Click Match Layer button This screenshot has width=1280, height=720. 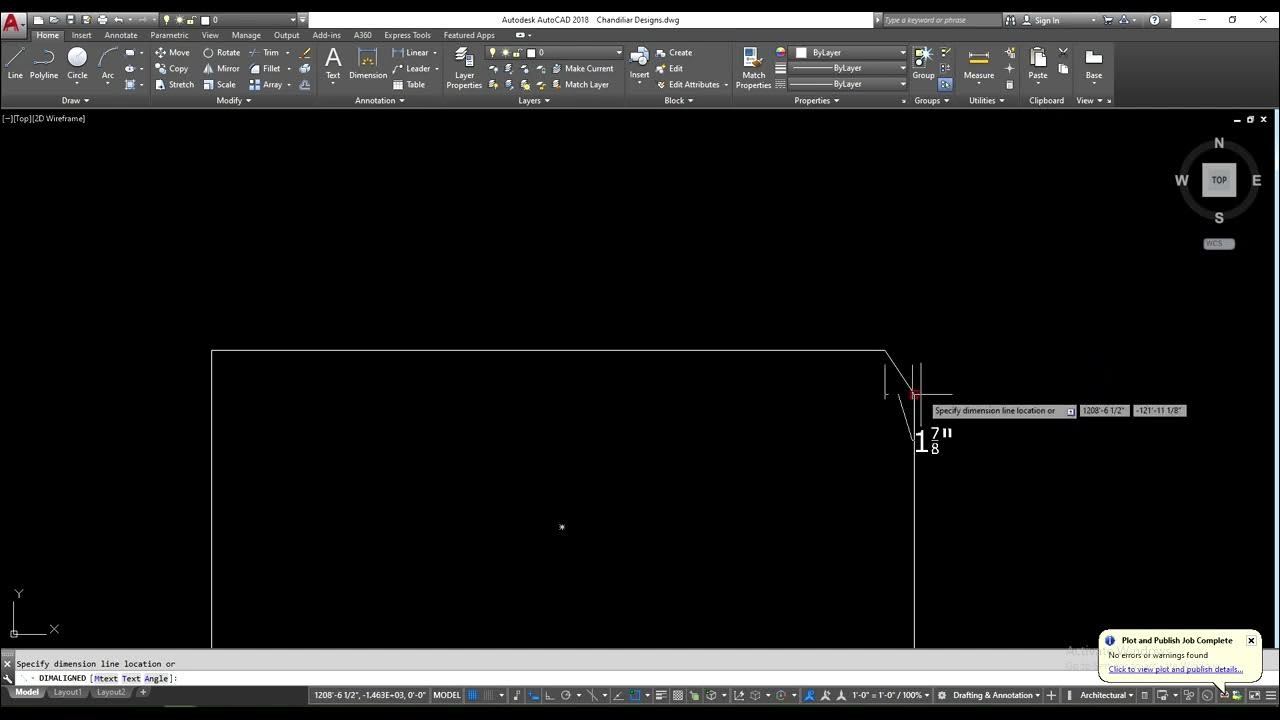pos(579,85)
